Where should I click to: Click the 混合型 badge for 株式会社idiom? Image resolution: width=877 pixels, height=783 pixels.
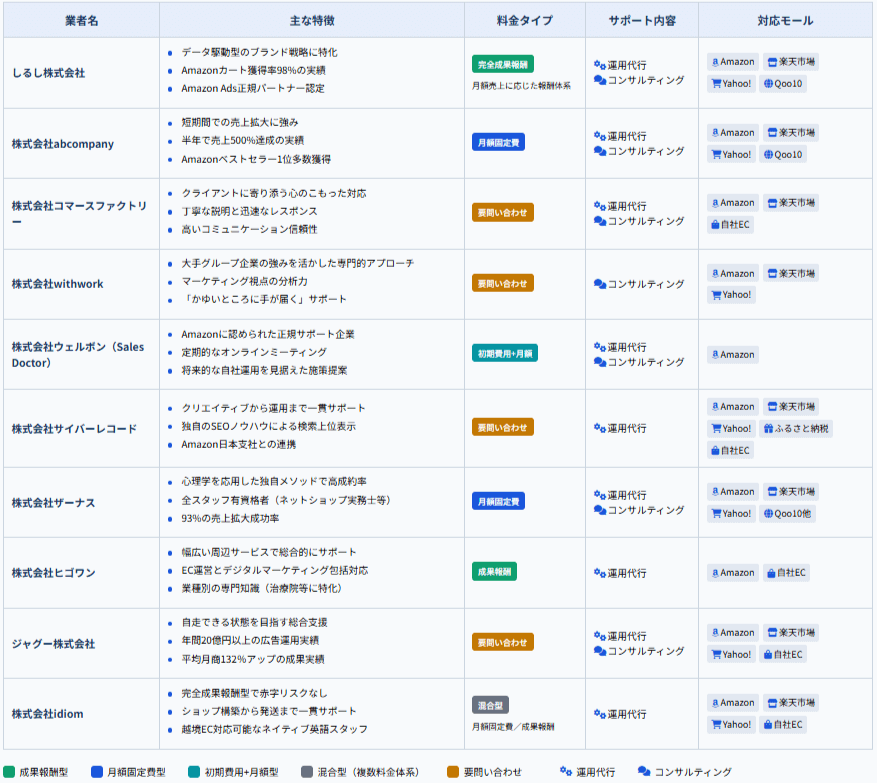pyautogui.click(x=490, y=705)
